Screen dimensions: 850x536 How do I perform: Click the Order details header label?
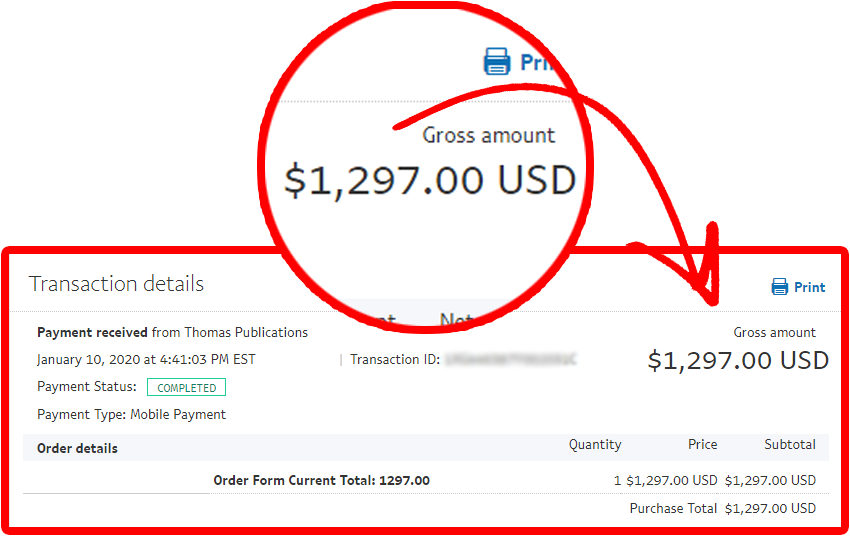click(x=77, y=448)
